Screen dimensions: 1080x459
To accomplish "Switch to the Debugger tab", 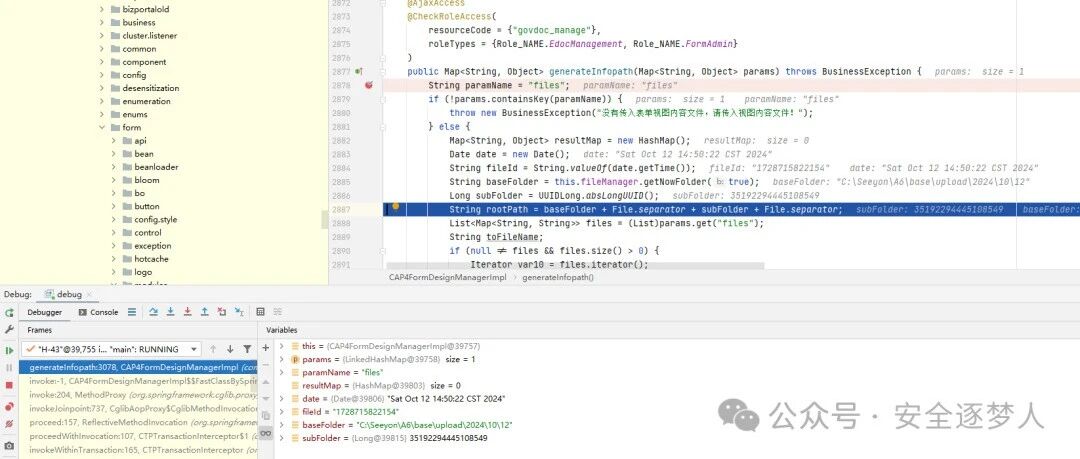I will pos(45,312).
